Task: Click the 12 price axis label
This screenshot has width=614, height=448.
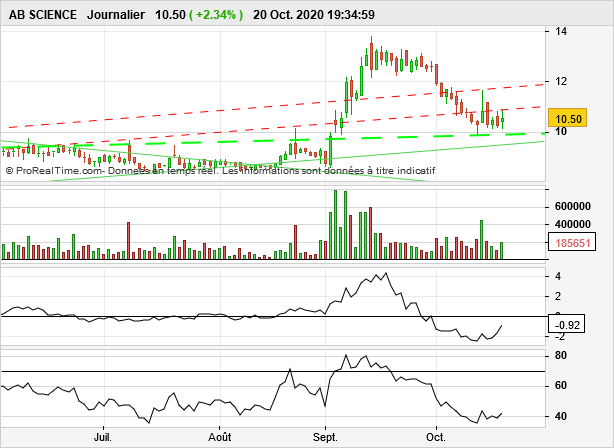Action: 561,81
